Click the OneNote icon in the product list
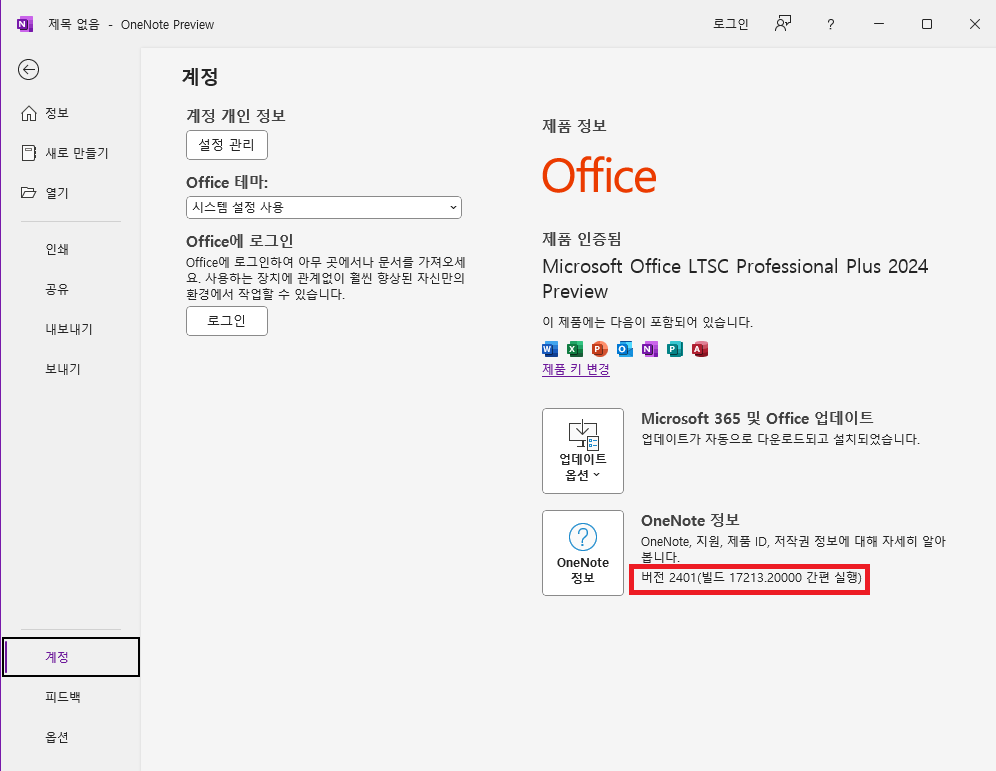 click(650, 349)
